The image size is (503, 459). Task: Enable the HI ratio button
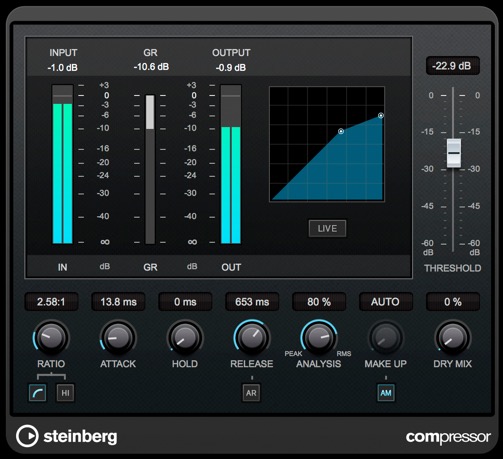pos(65,393)
